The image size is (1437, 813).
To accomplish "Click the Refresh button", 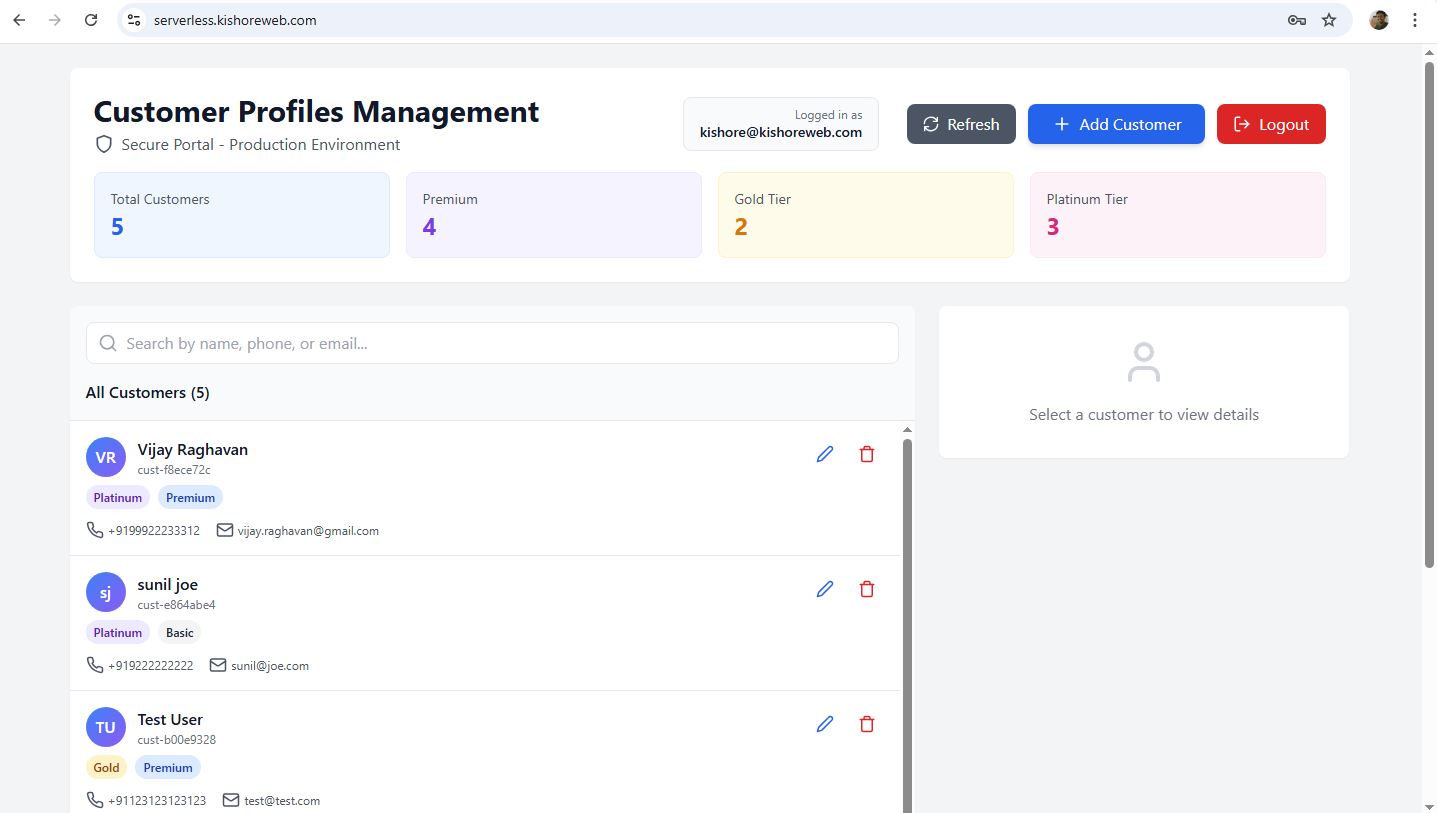I will (960, 124).
